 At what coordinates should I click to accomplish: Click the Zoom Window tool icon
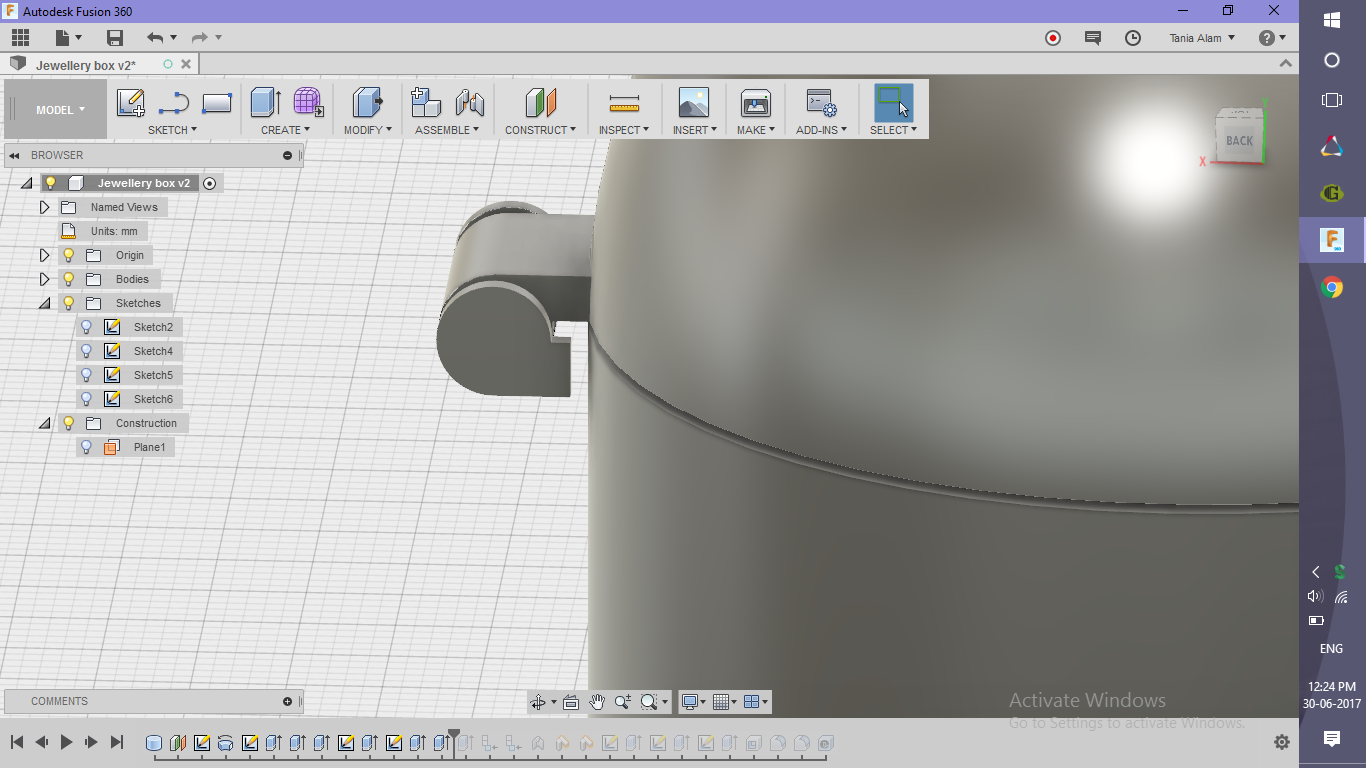pyautogui.click(x=649, y=702)
